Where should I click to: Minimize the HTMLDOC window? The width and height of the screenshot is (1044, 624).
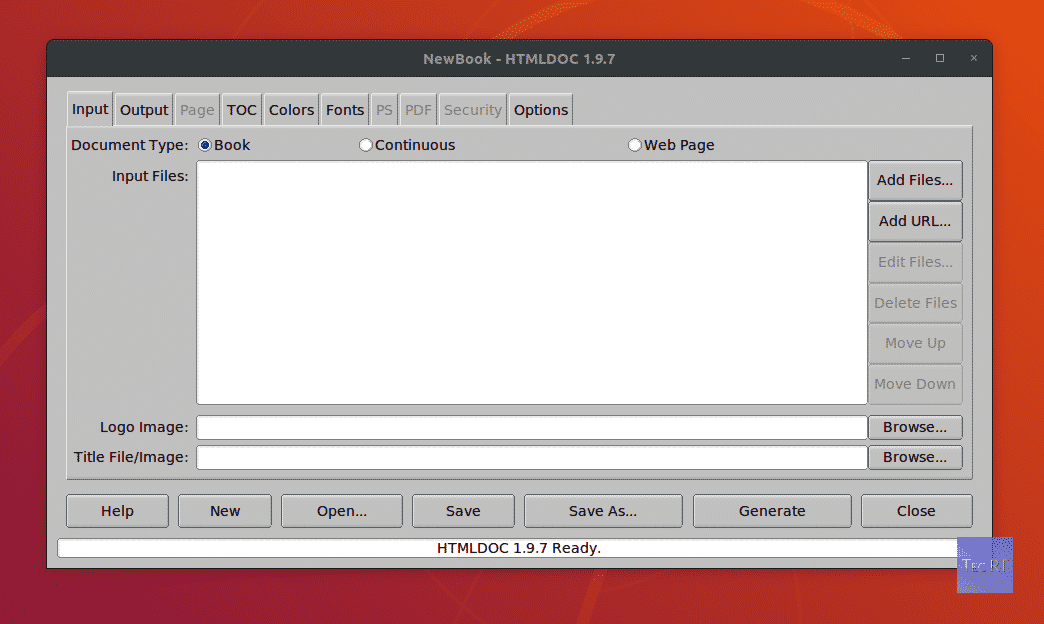(x=906, y=59)
